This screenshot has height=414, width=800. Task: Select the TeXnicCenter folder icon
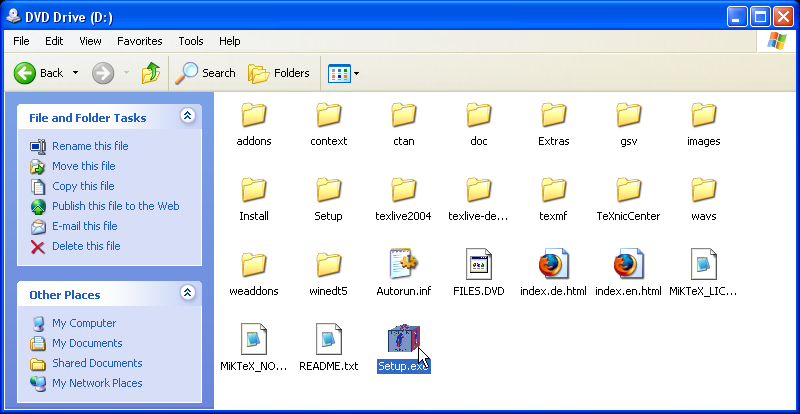628,190
